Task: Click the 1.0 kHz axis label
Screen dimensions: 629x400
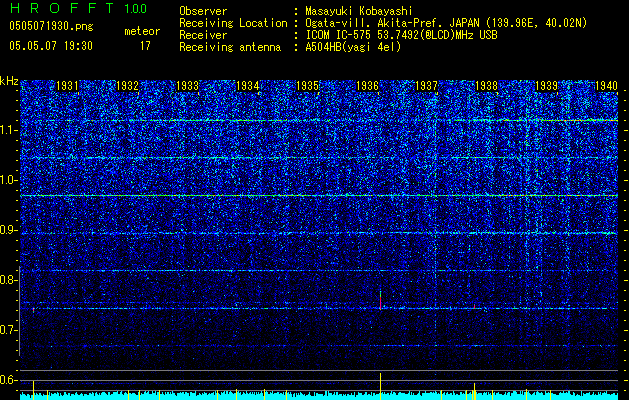Action: 8,180
